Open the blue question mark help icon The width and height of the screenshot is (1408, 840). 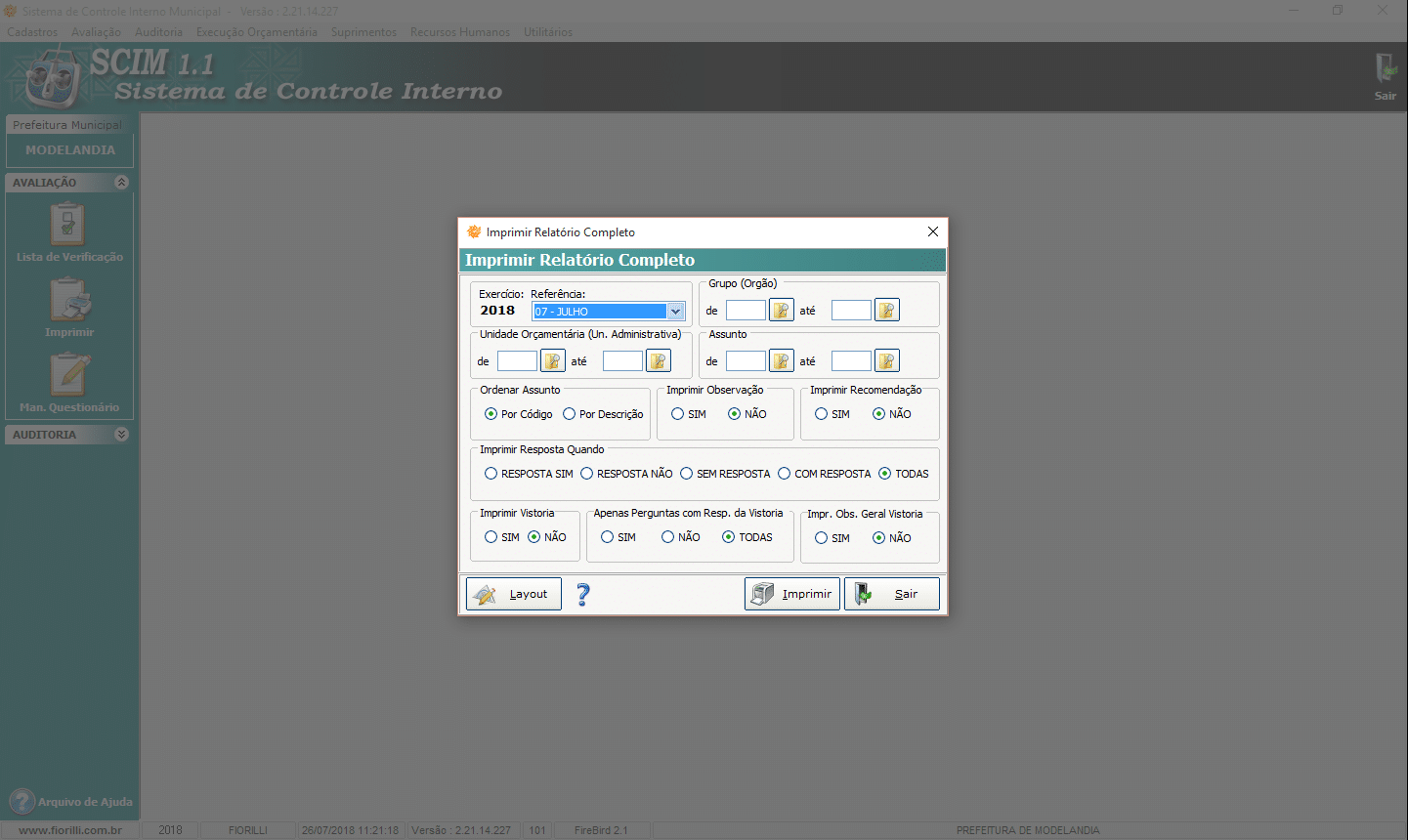tap(583, 594)
